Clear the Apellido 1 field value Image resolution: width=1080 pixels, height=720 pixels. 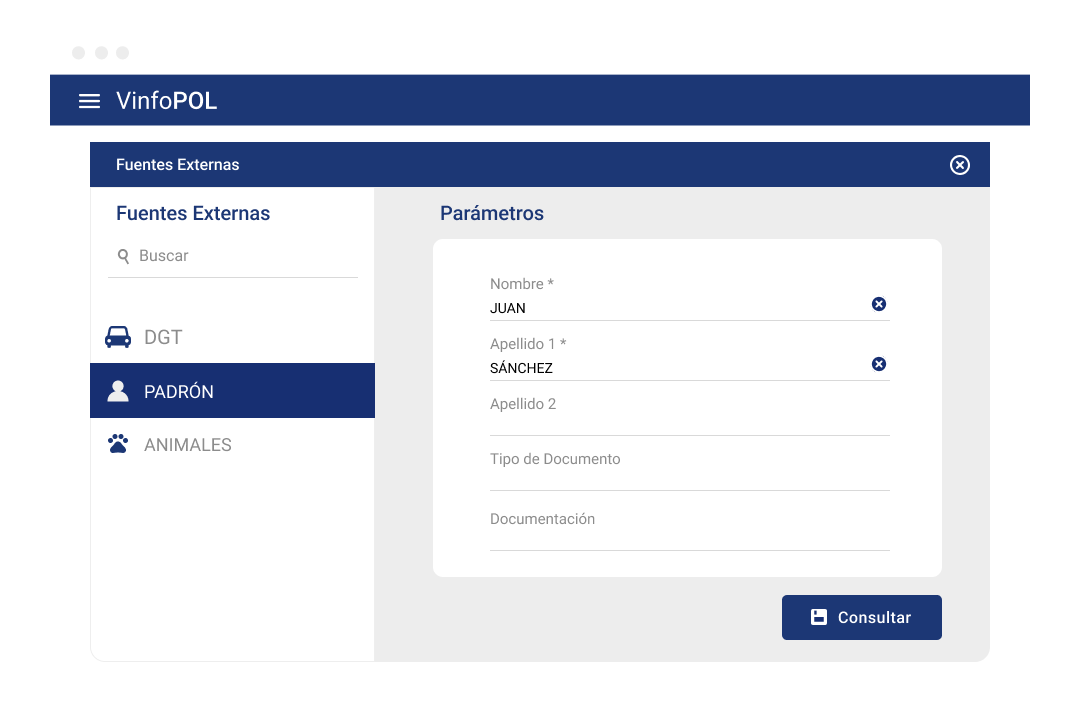[879, 364]
